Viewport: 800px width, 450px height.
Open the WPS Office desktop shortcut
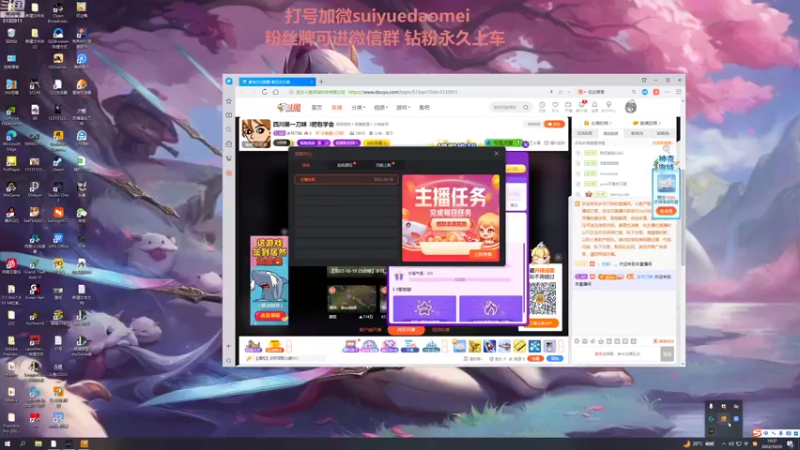pos(58,241)
